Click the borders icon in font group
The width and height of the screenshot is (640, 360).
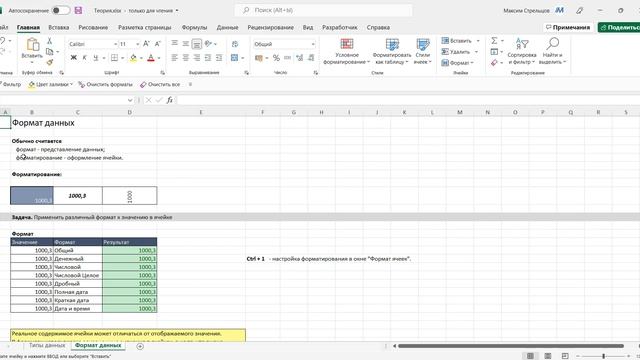(x=114, y=58)
